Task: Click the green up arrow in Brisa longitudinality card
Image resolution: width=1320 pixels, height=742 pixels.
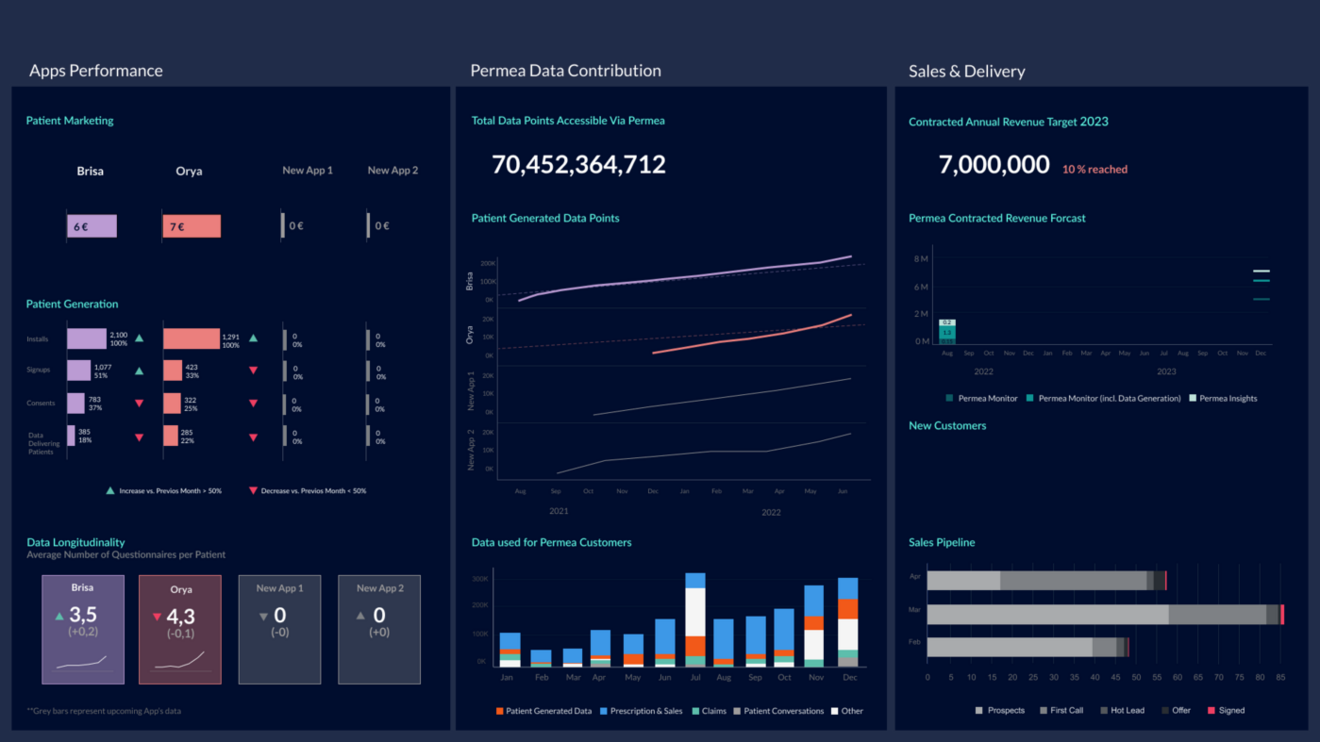Action: pyautogui.click(x=59, y=616)
